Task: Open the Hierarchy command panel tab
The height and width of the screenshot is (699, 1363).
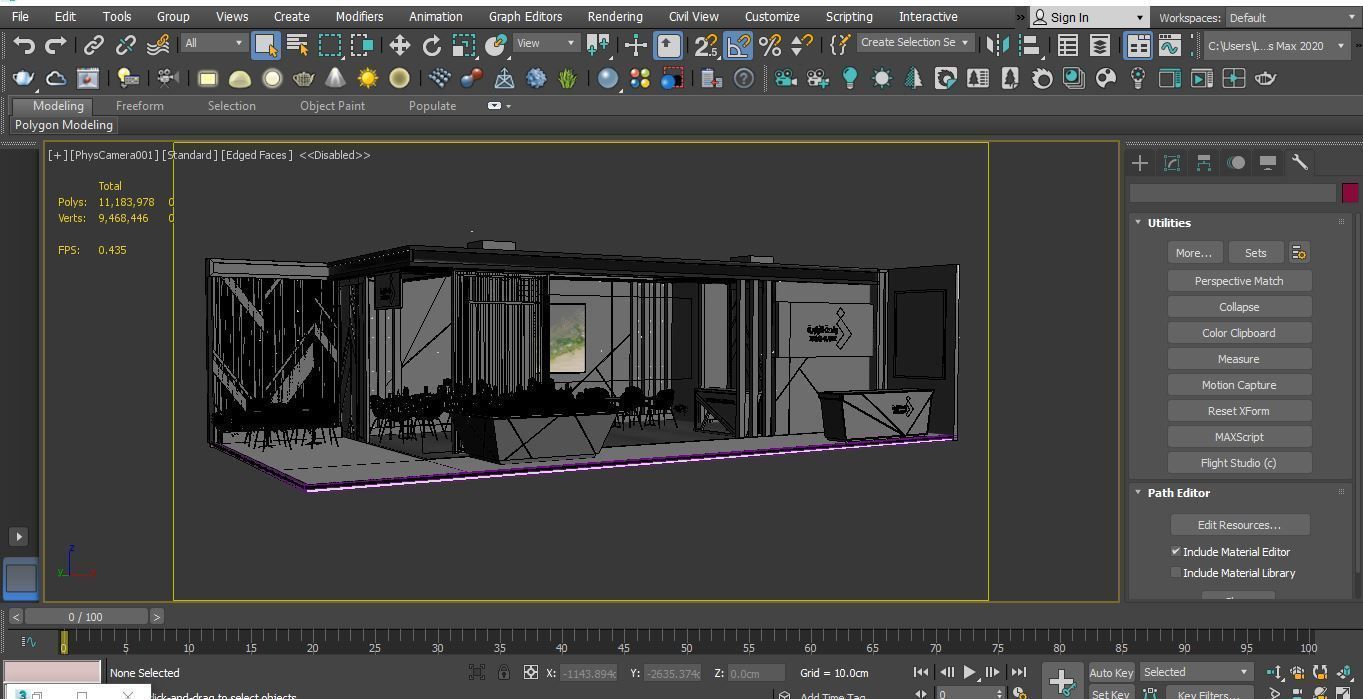Action: [x=1204, y=163]
